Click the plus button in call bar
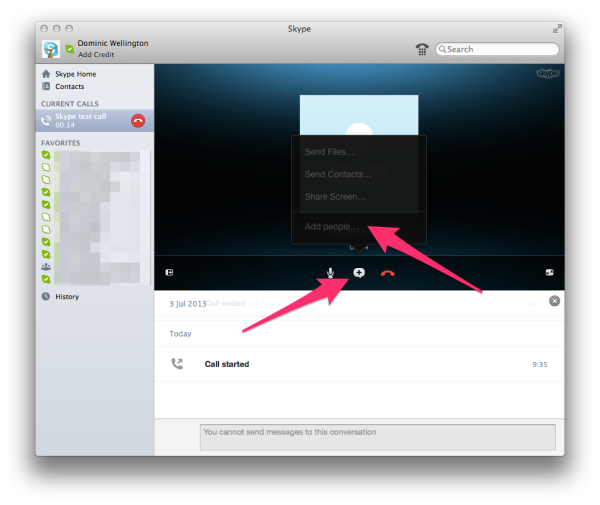The image size is (600, 505). pyautogui.click(x=359, y=273)
